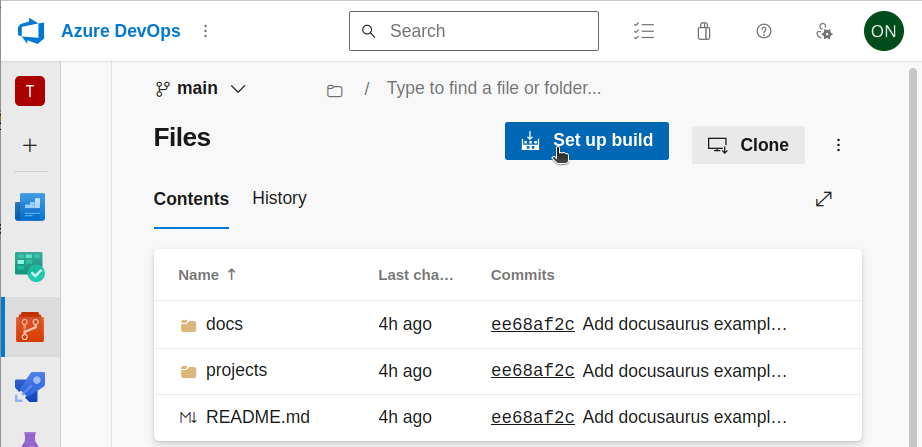Open commit ee68af2c in docs row

coord(533,325)
